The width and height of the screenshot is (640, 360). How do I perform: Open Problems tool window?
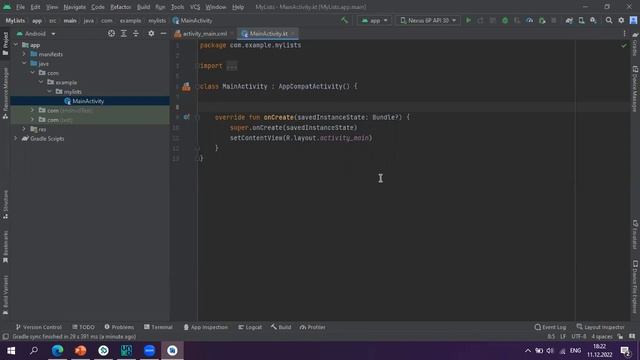[x=119, y=327]
